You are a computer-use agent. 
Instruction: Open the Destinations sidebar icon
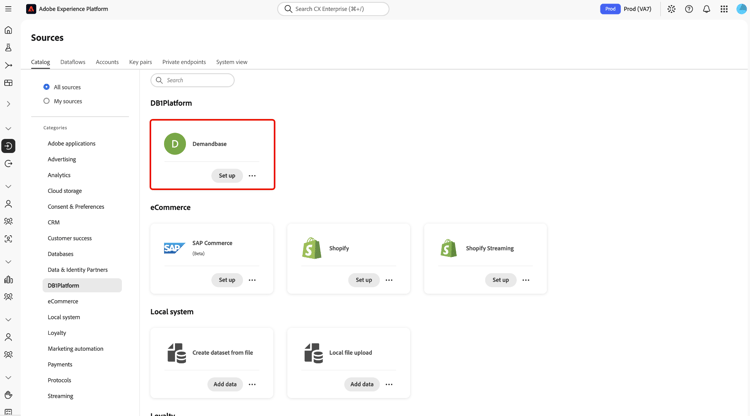pos(8,164)
